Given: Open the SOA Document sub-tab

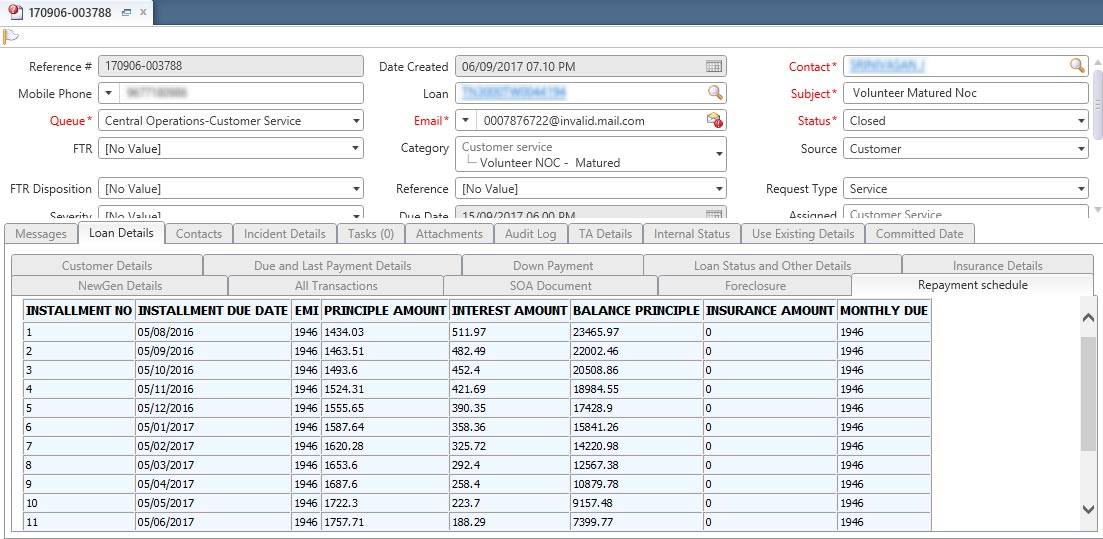Looking at the screenshot, I should click(550, 286).
